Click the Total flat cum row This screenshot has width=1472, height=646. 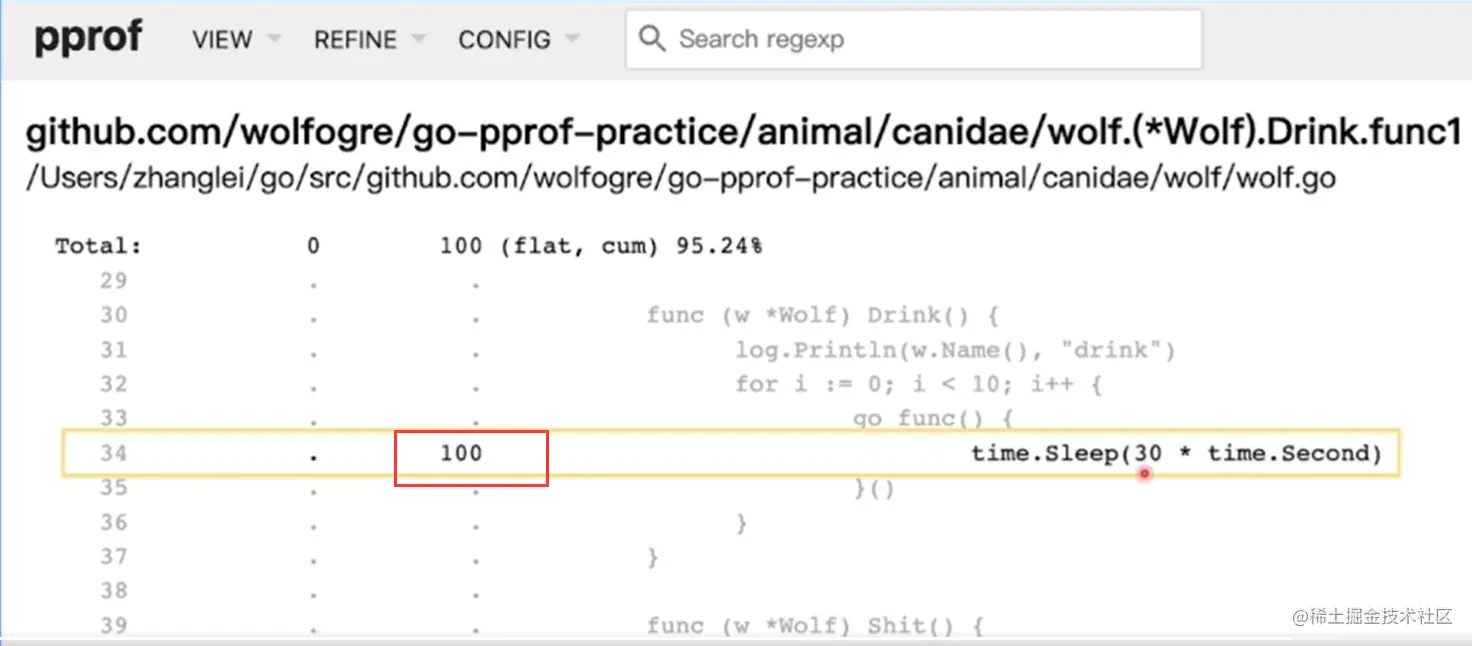[409, 246]
